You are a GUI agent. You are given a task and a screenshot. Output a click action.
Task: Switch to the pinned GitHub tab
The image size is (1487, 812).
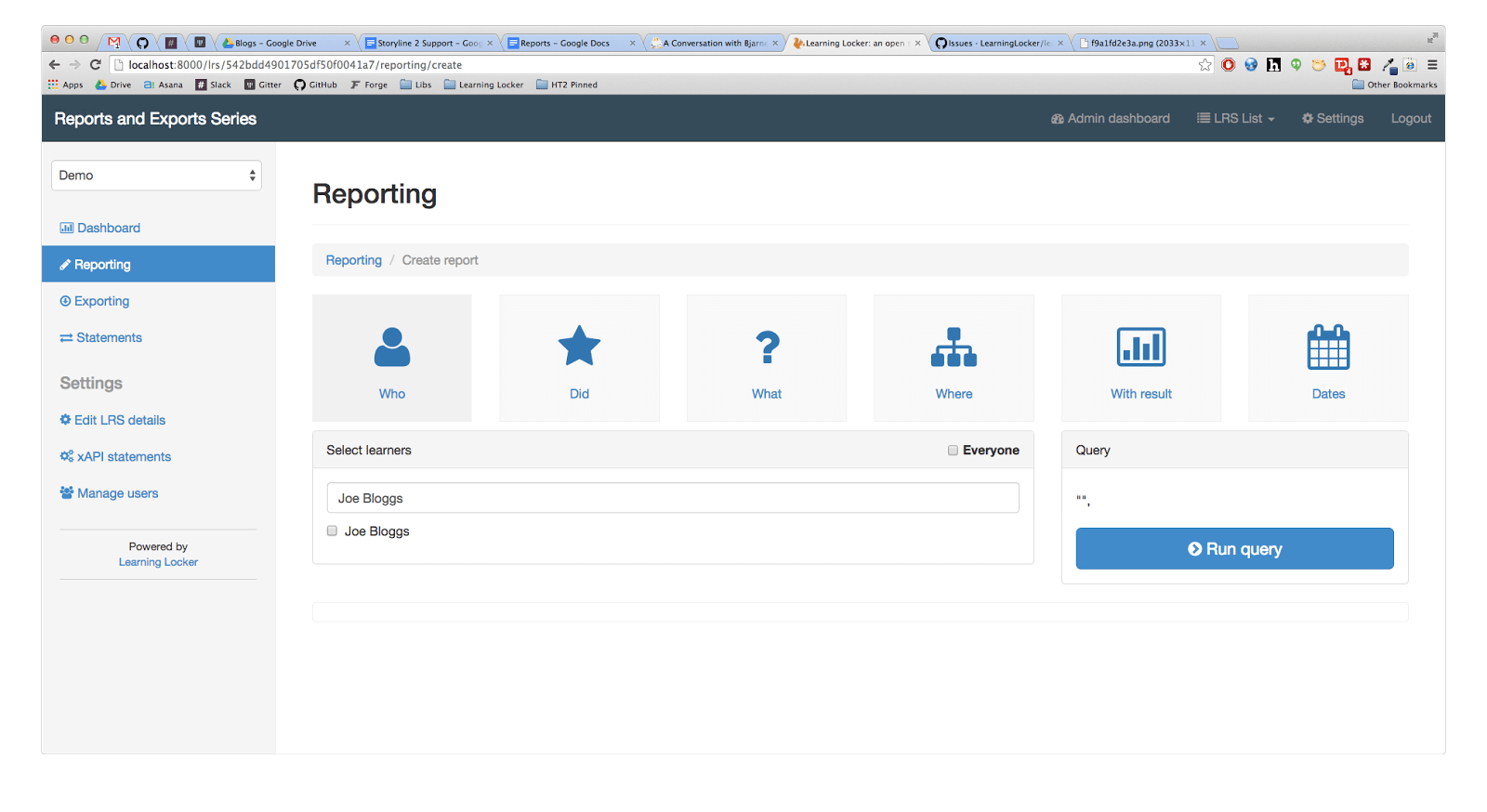(x=142, y=43)
